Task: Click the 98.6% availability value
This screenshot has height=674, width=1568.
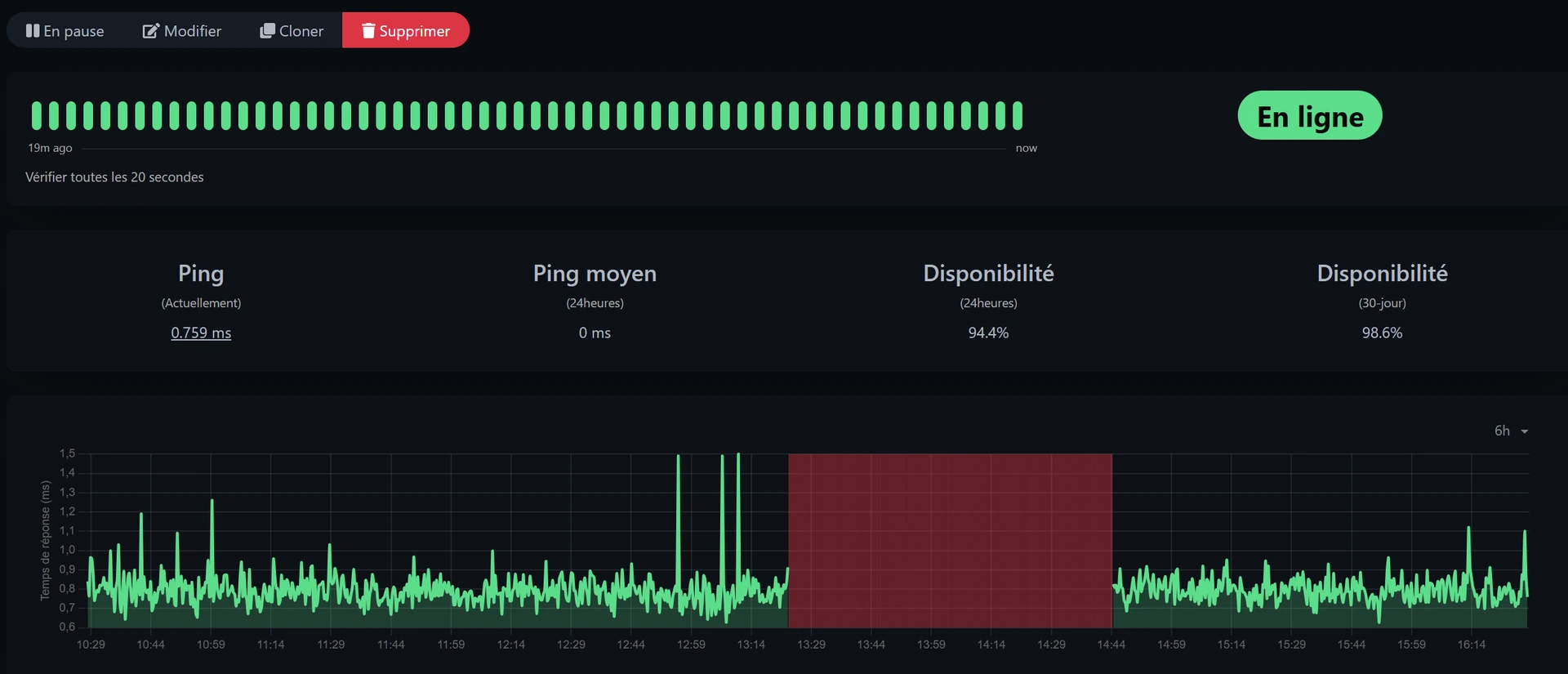Action: pos(1382,333)
